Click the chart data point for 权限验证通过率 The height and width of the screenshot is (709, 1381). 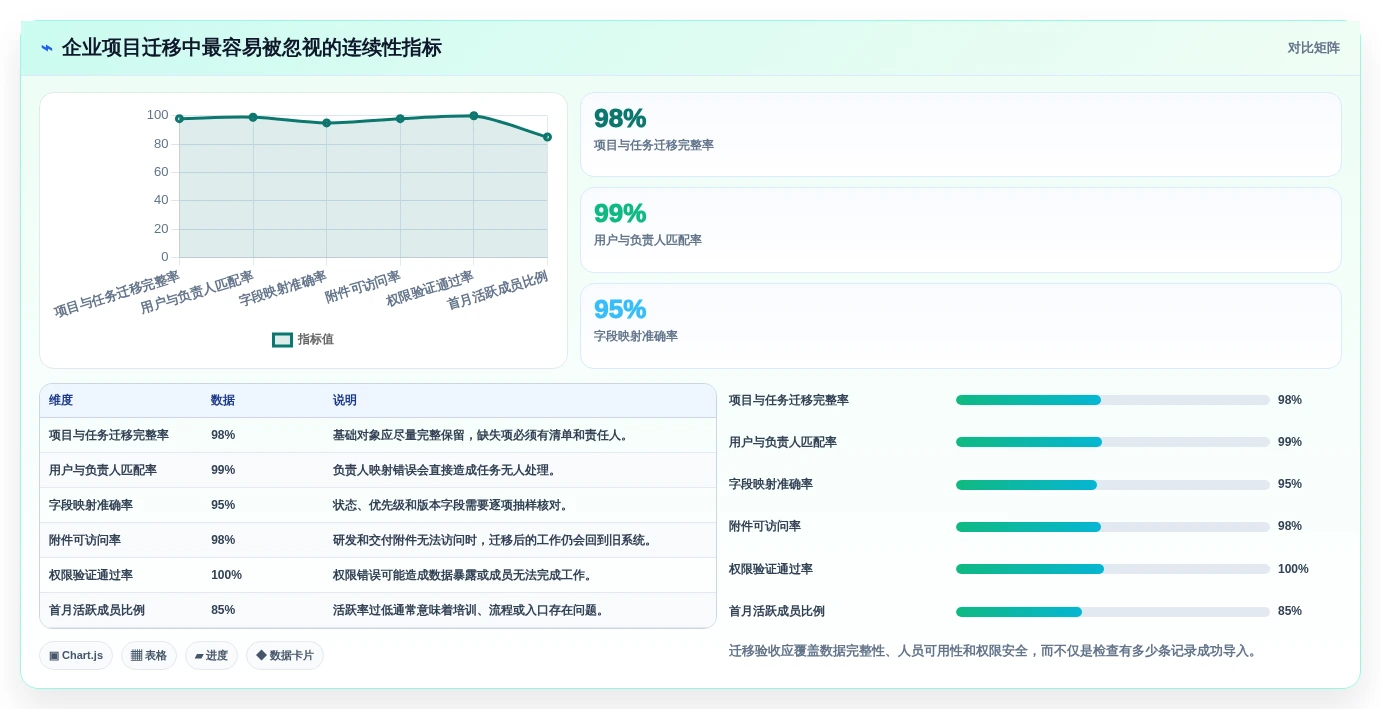tap(474, 116)
